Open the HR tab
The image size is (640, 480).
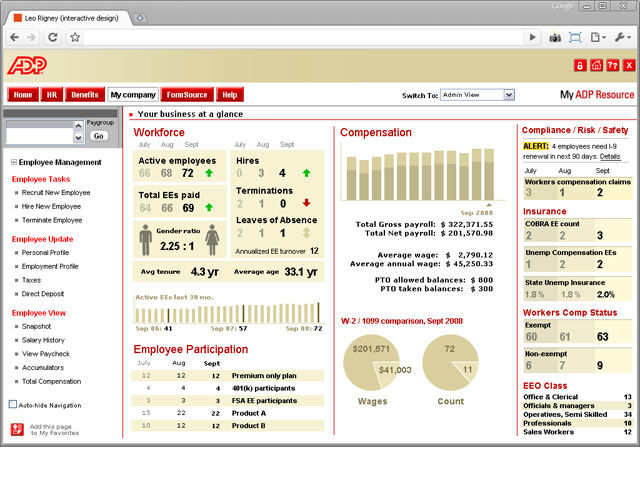pos(51,95)
